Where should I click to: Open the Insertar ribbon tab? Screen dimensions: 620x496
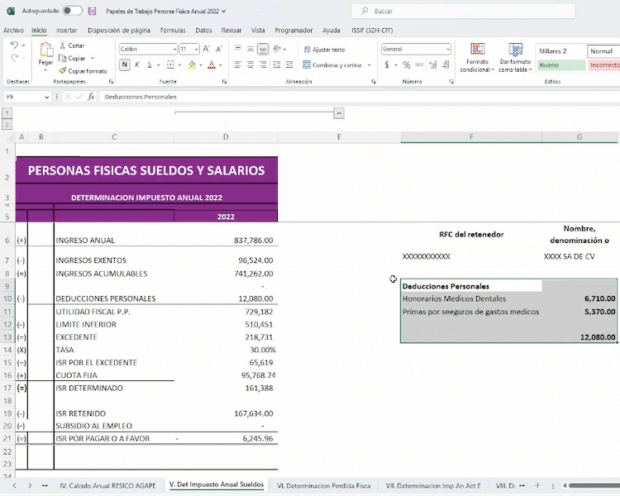click(x=66, y=30)
